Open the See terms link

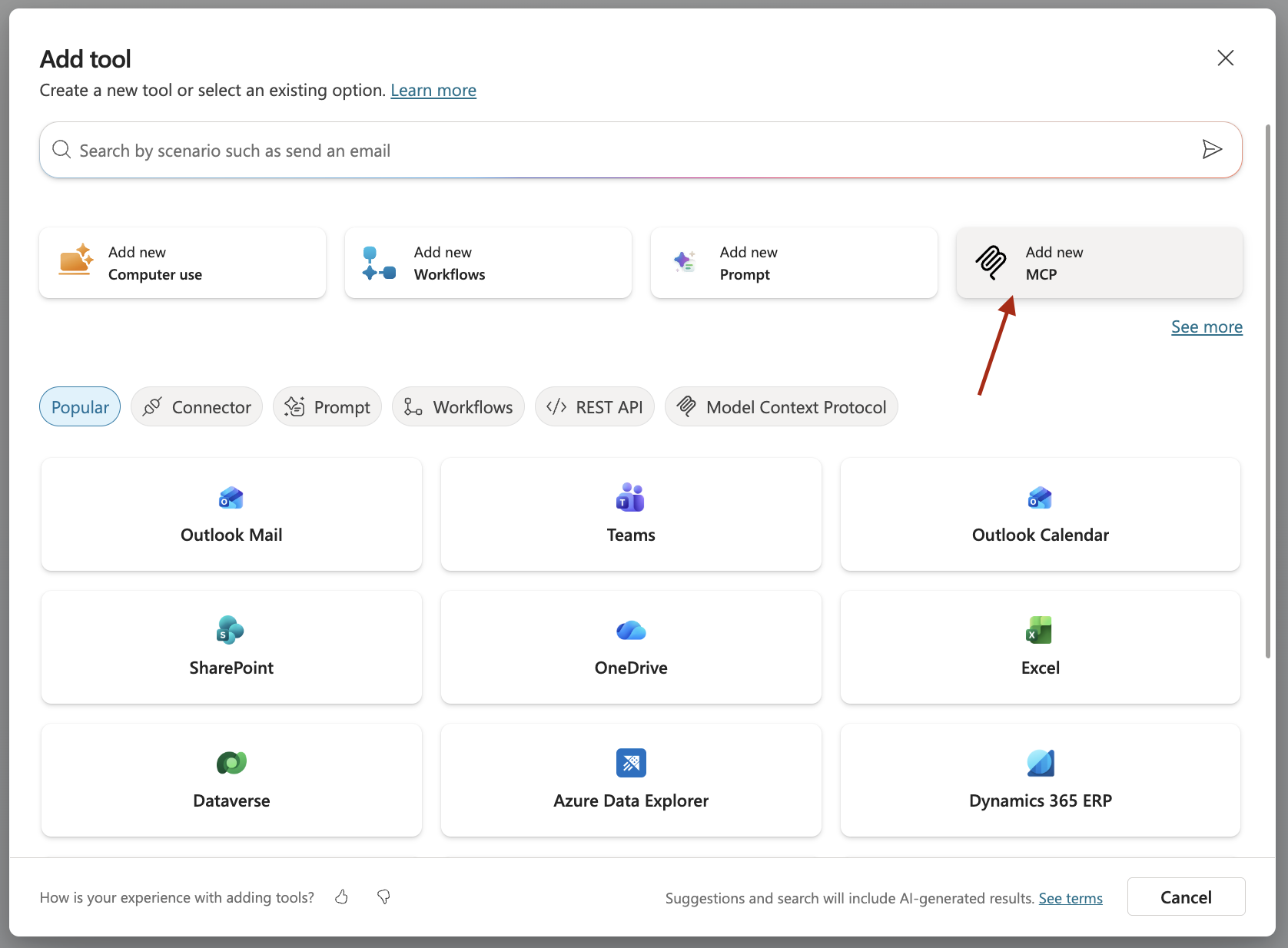click(1071, 898)
